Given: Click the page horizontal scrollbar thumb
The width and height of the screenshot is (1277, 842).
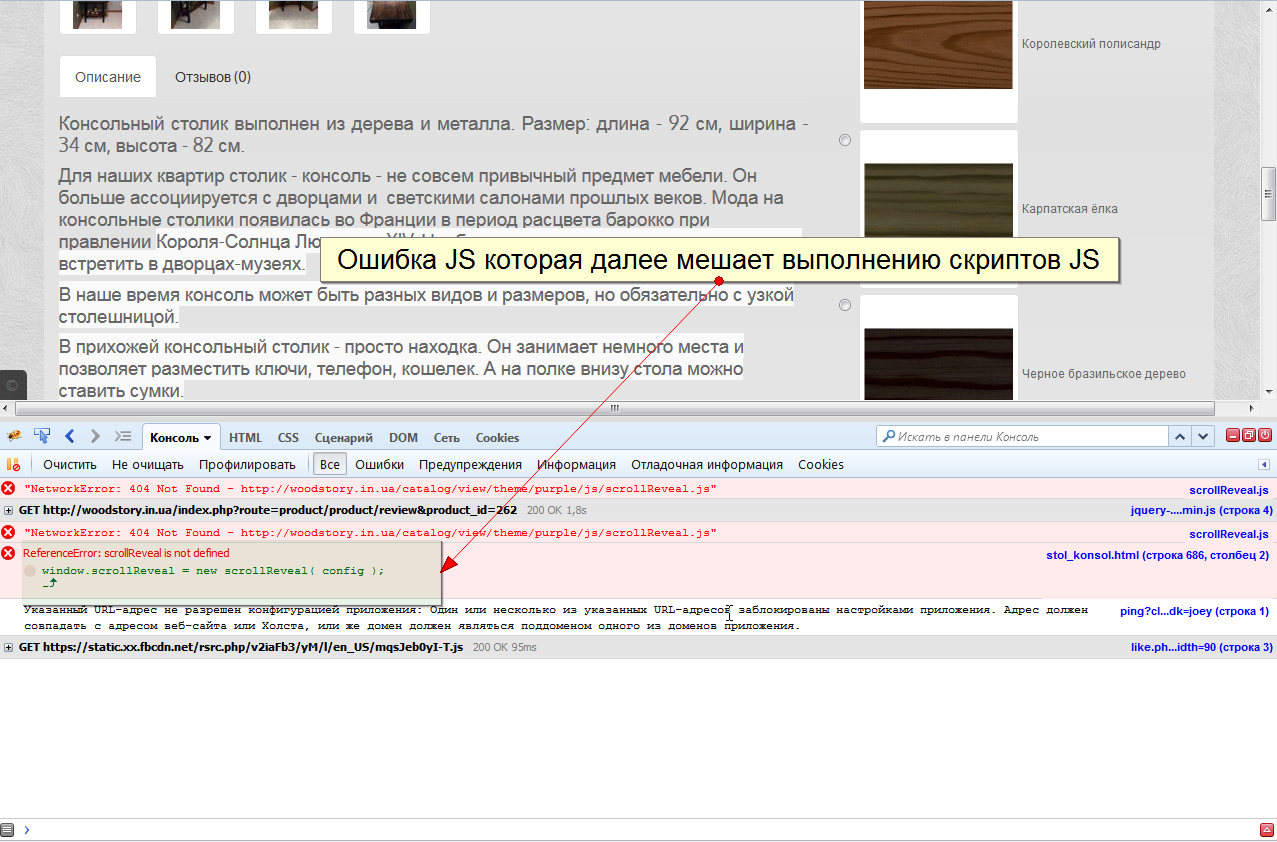Looking at the screenshot, I should point(615,408).
